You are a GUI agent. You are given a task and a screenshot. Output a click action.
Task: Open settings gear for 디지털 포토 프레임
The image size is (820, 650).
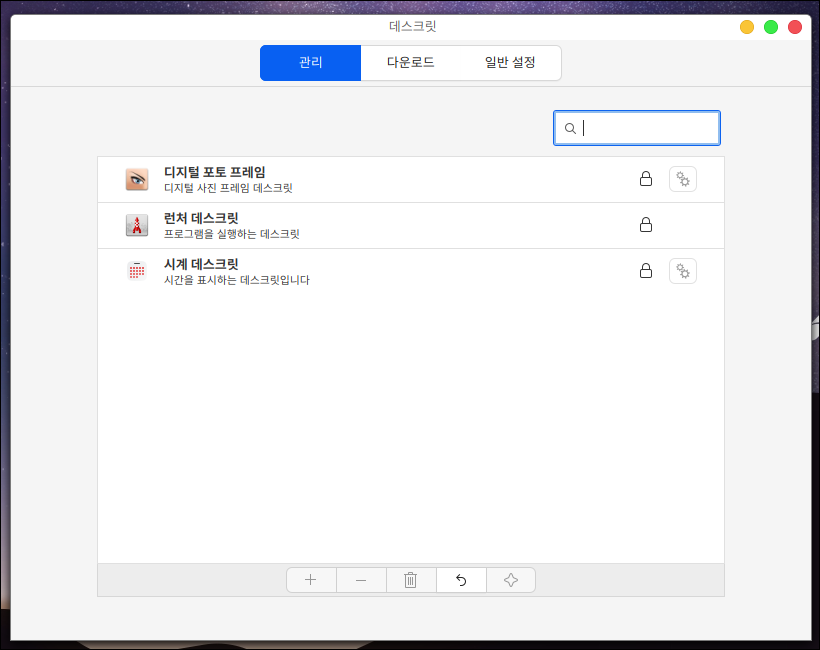pos(683,179)
